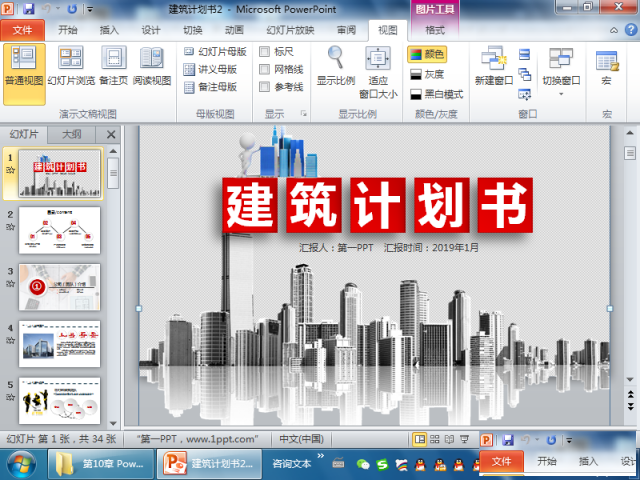640x480 pixels.
Task: Go to previous slide double-arrow button
Action: 630,394
